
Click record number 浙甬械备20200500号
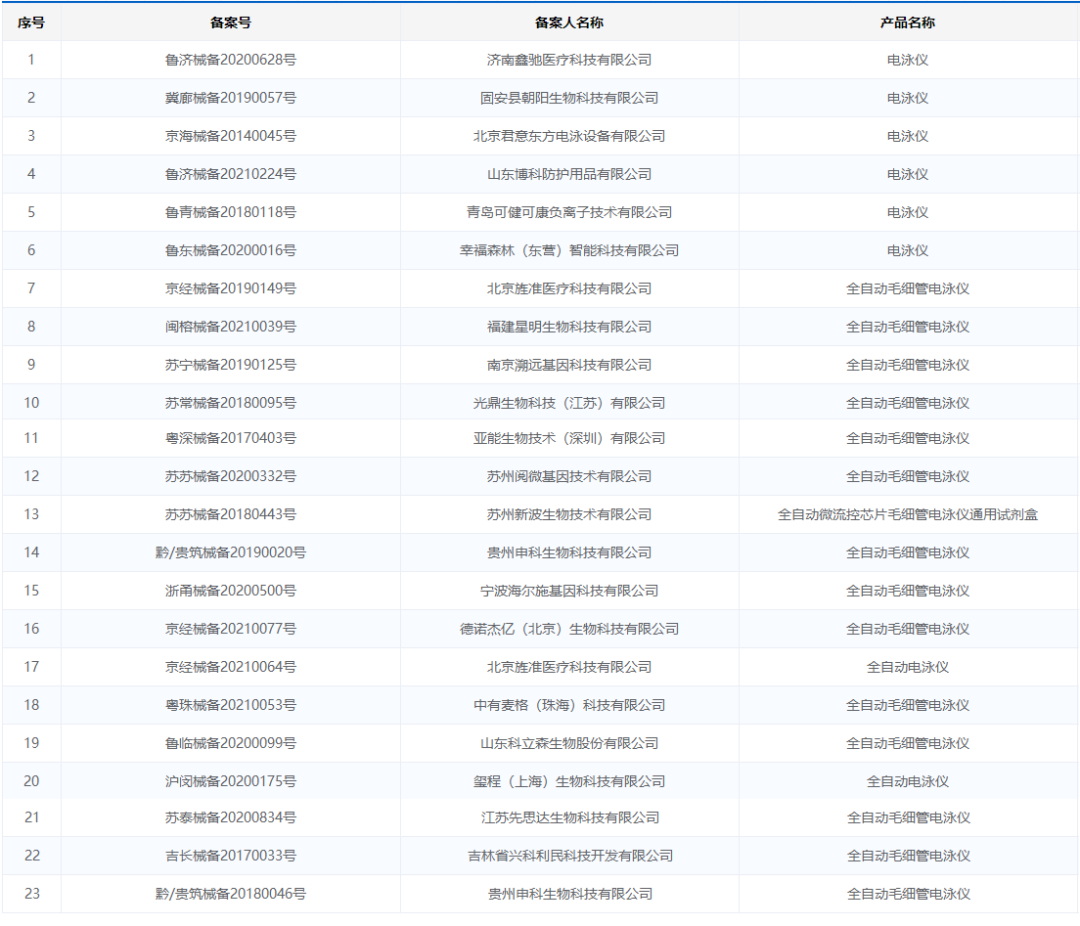pyautogui.click(x=231, y=590)
